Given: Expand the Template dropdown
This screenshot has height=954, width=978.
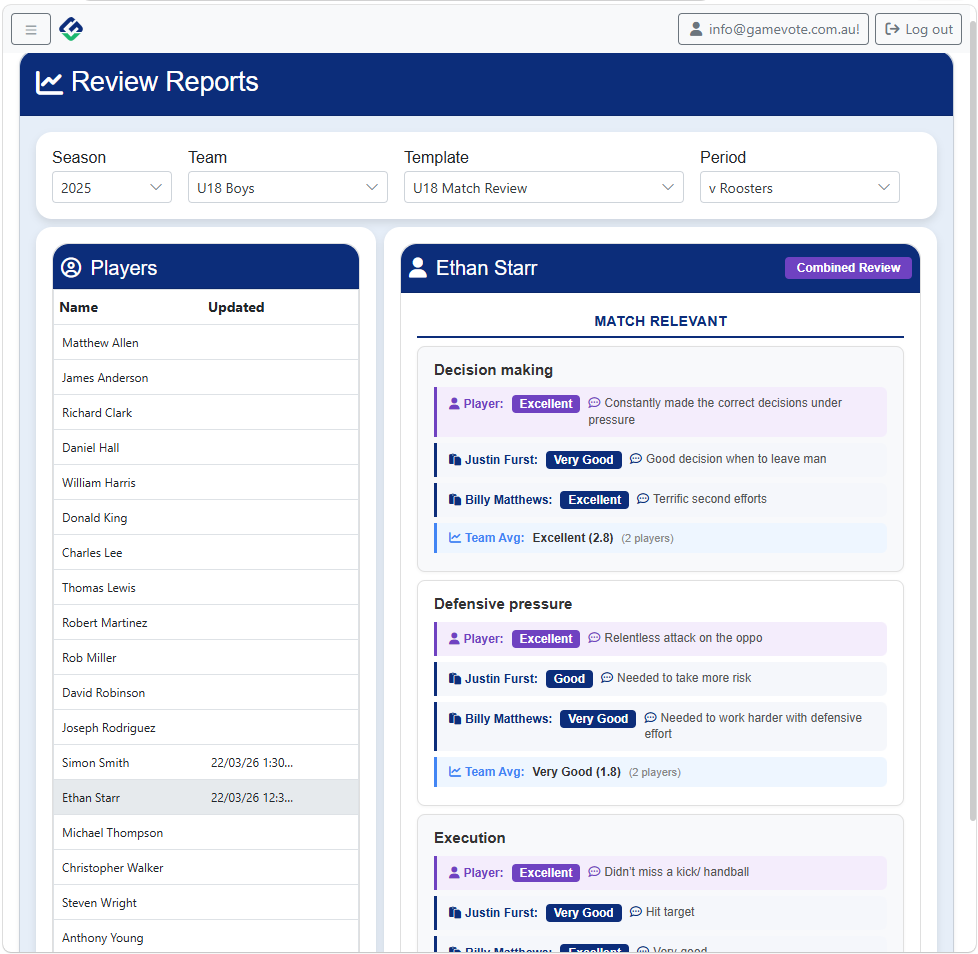Looking at the screenshot, I should (543, 186).
